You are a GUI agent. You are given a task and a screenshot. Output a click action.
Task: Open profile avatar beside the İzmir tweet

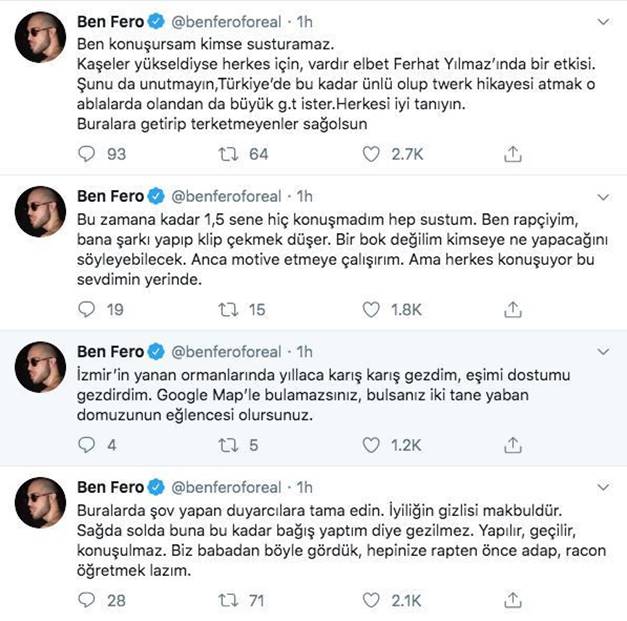pyautogui.click(x=40, y=367)
